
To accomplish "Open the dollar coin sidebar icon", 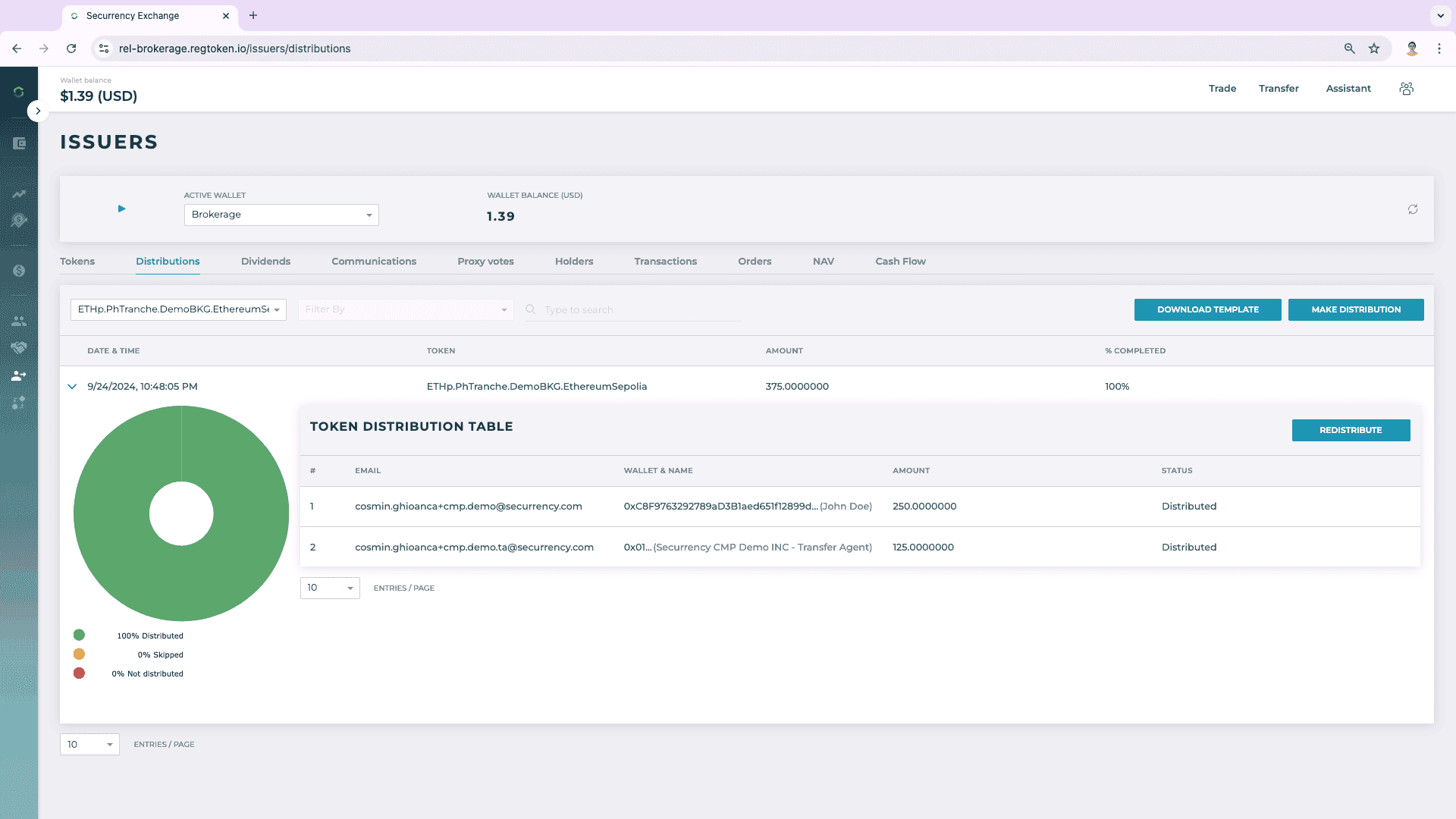I will (19, 271).
